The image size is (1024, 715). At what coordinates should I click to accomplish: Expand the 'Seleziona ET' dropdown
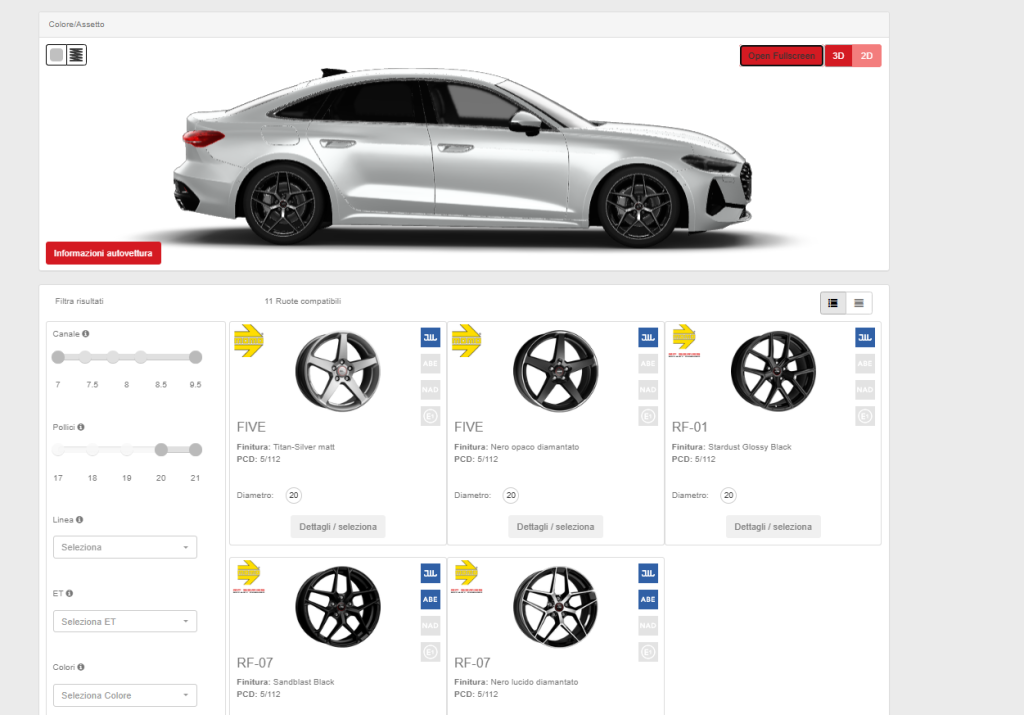point(125,621)
